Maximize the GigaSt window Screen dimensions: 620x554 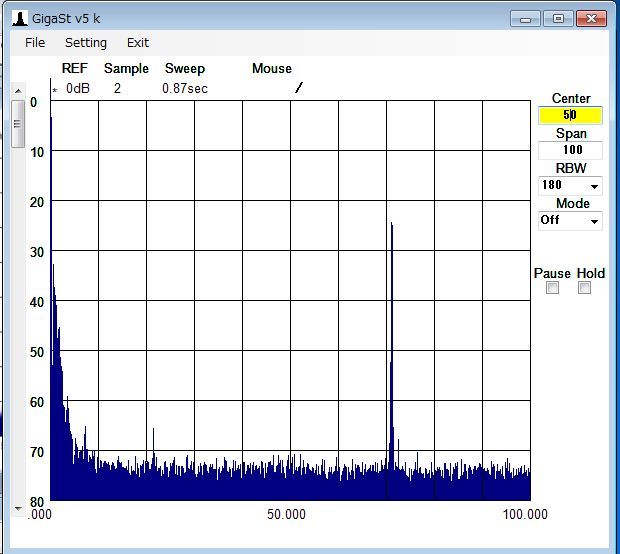click(558, 19)
